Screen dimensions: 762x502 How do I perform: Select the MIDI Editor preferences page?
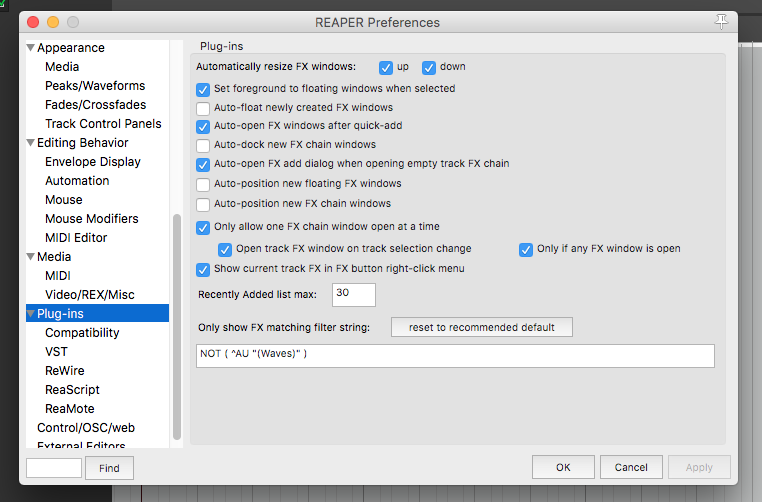click(76, 238)
